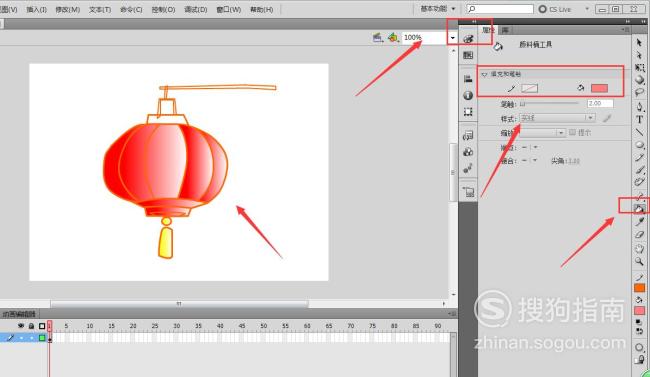Toggle the layer lock column icon
Viewport: 650px width, 377px height.
pos(31,326)
